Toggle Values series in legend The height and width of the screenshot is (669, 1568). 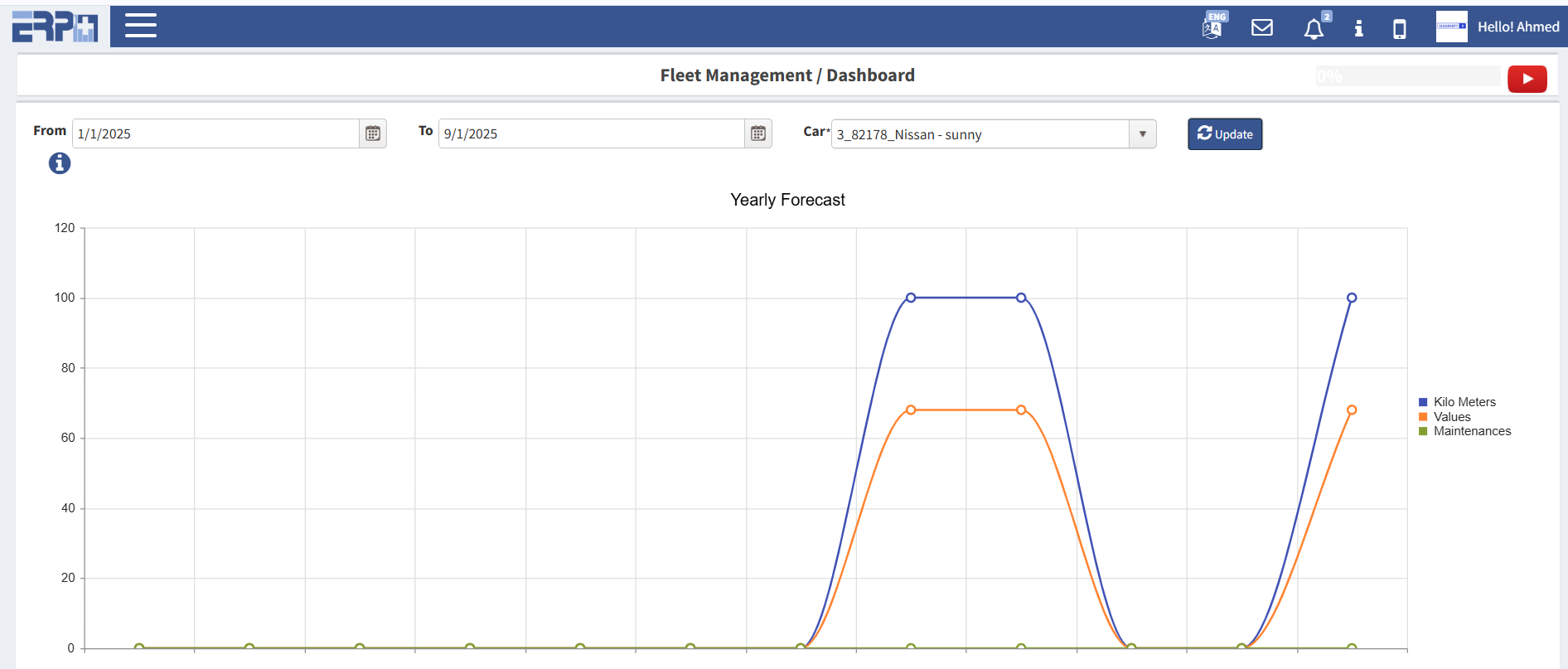coord(1451,417)
